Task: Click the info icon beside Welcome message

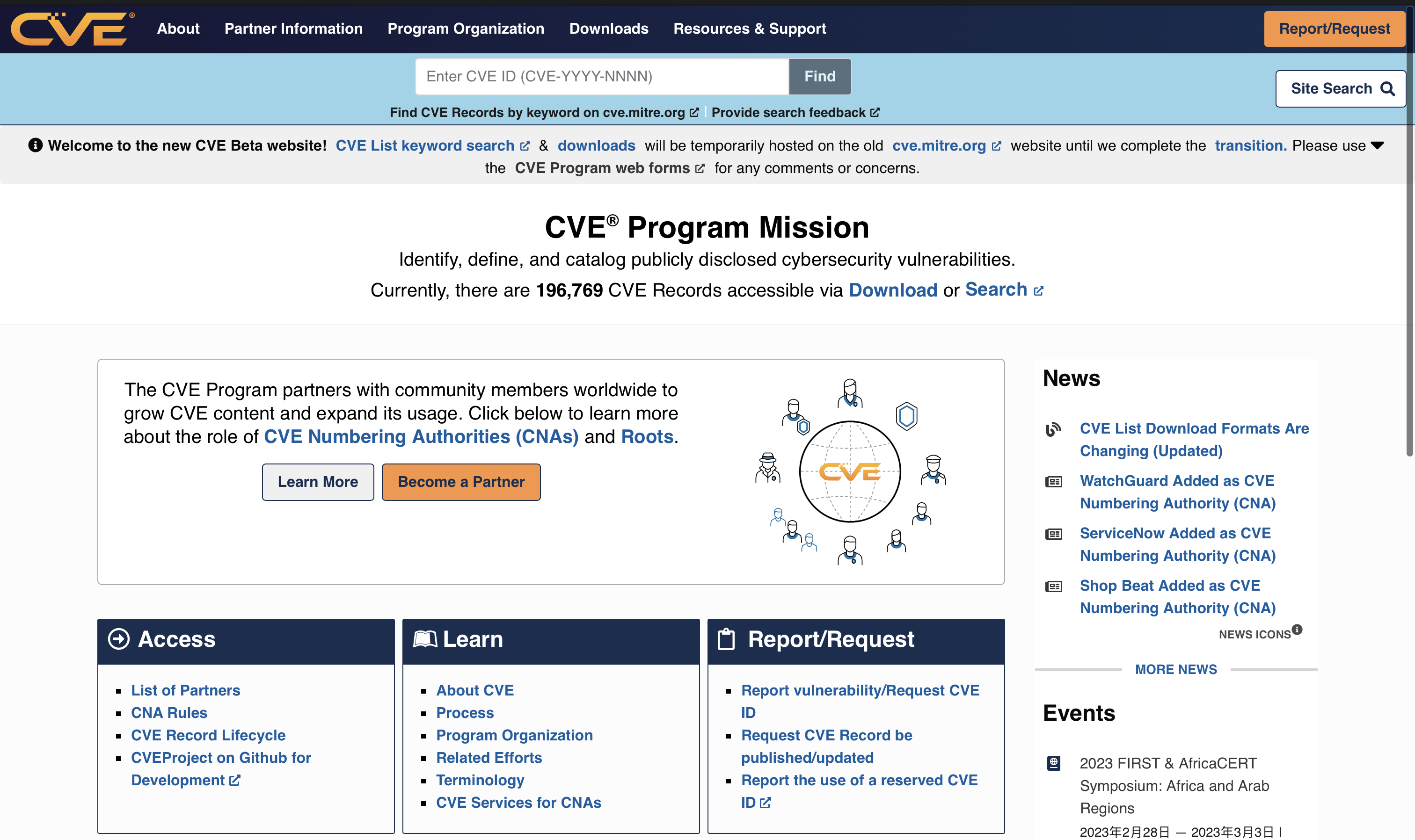Action: pos(35,145)
